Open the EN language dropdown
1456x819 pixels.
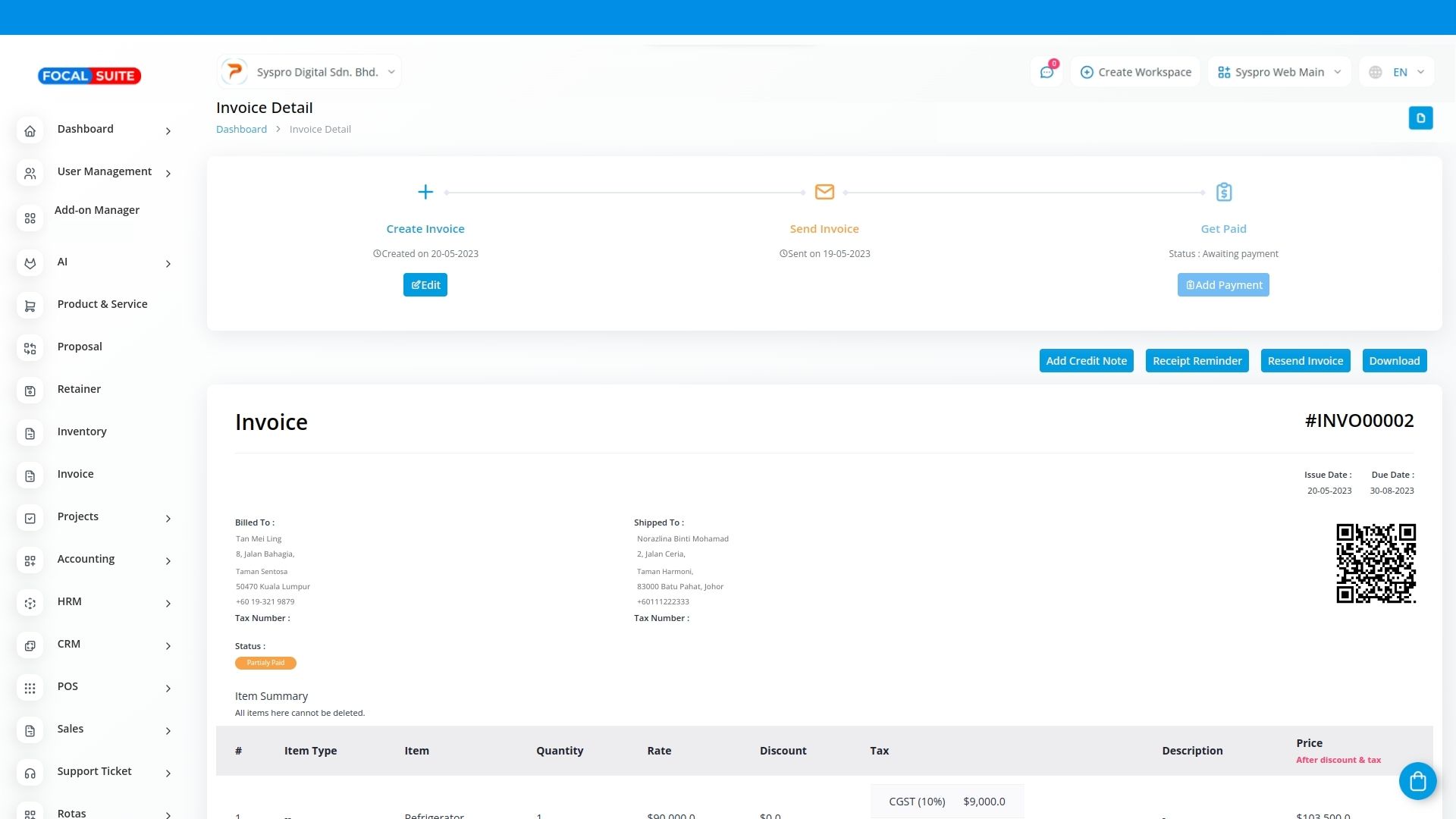1397,72
